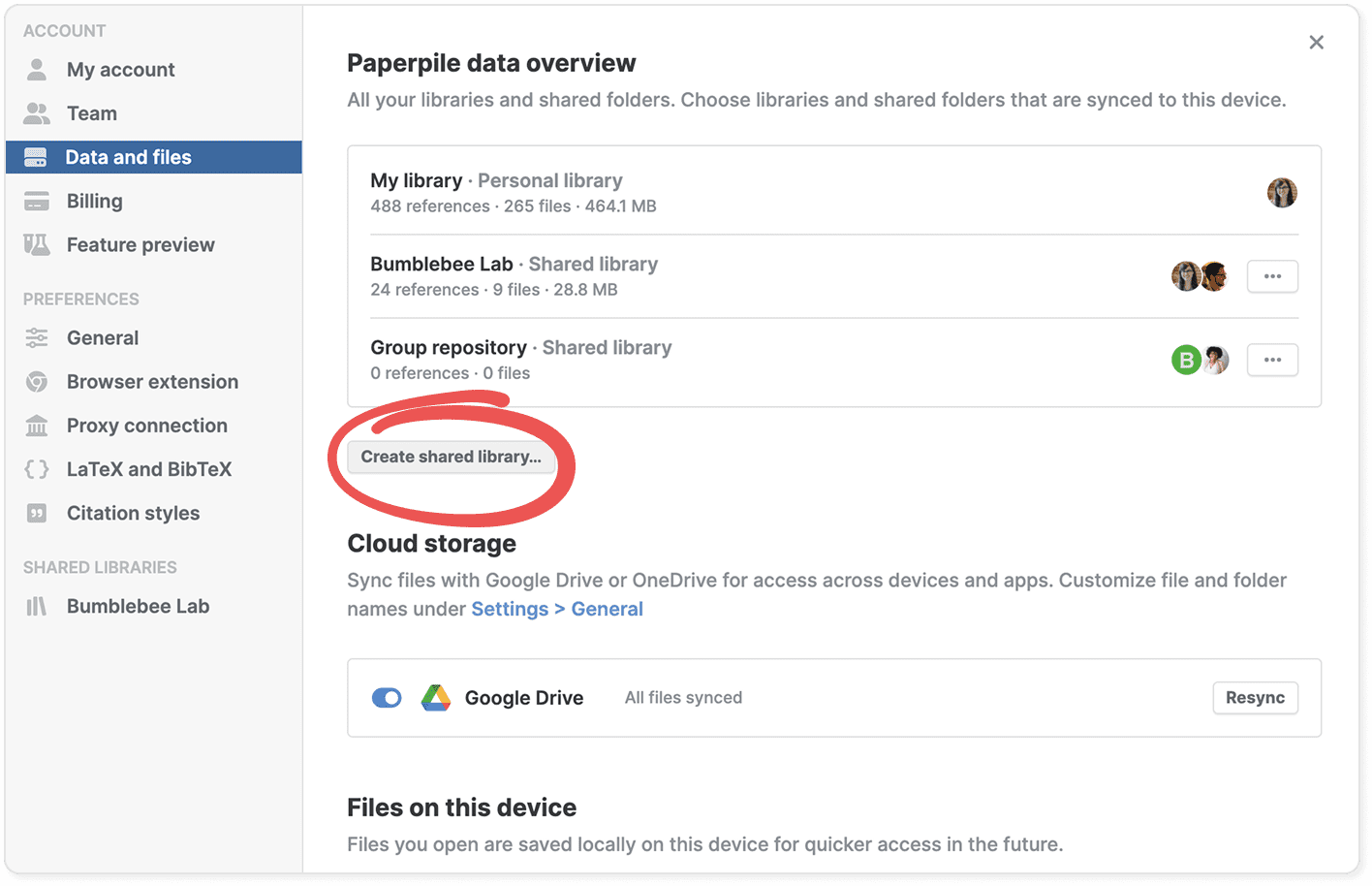Image resolution: width=1372 pixels, height=886 pixels.
Task: Click the LaTeX and BibTeX braces icon
Action: coord(37,469)
